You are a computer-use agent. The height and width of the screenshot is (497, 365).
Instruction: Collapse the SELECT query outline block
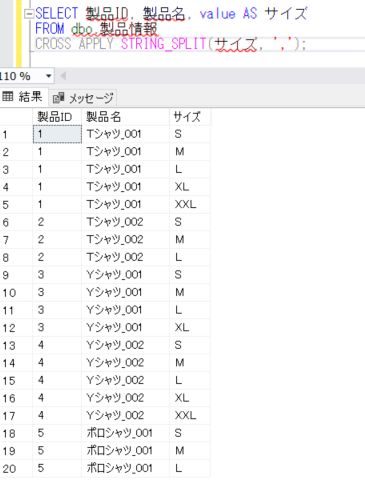pyautogui.click(x=29, y=14)
